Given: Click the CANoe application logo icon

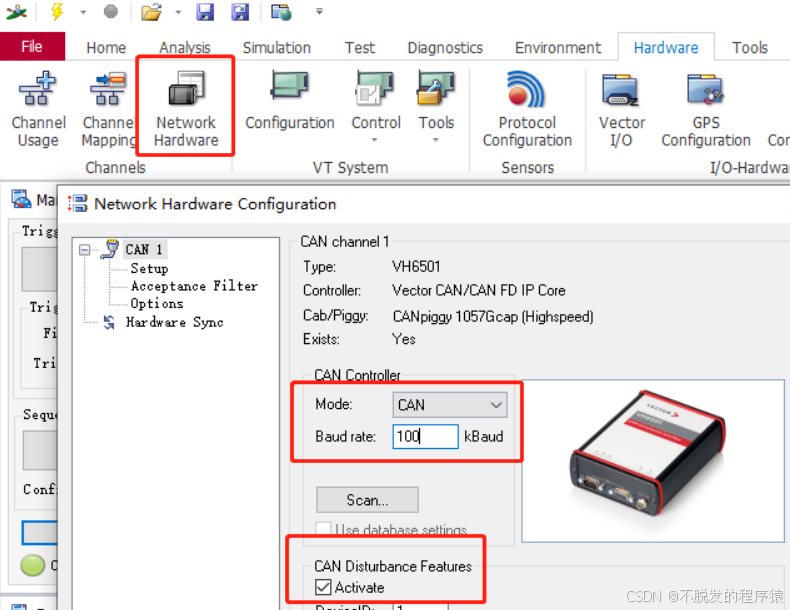Looking at the screenshot, I should 16,11.
